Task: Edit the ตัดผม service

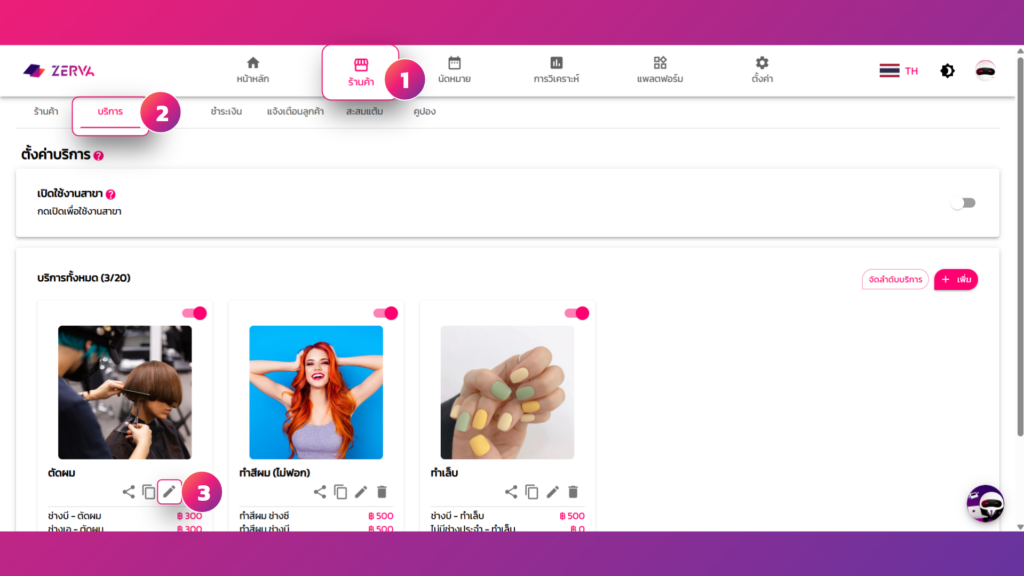Action: (169, 492)
